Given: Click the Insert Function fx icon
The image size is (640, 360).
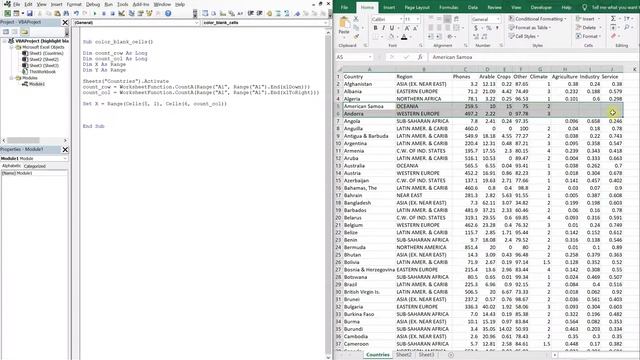Looking at the screenshot, I should (420, 57).
